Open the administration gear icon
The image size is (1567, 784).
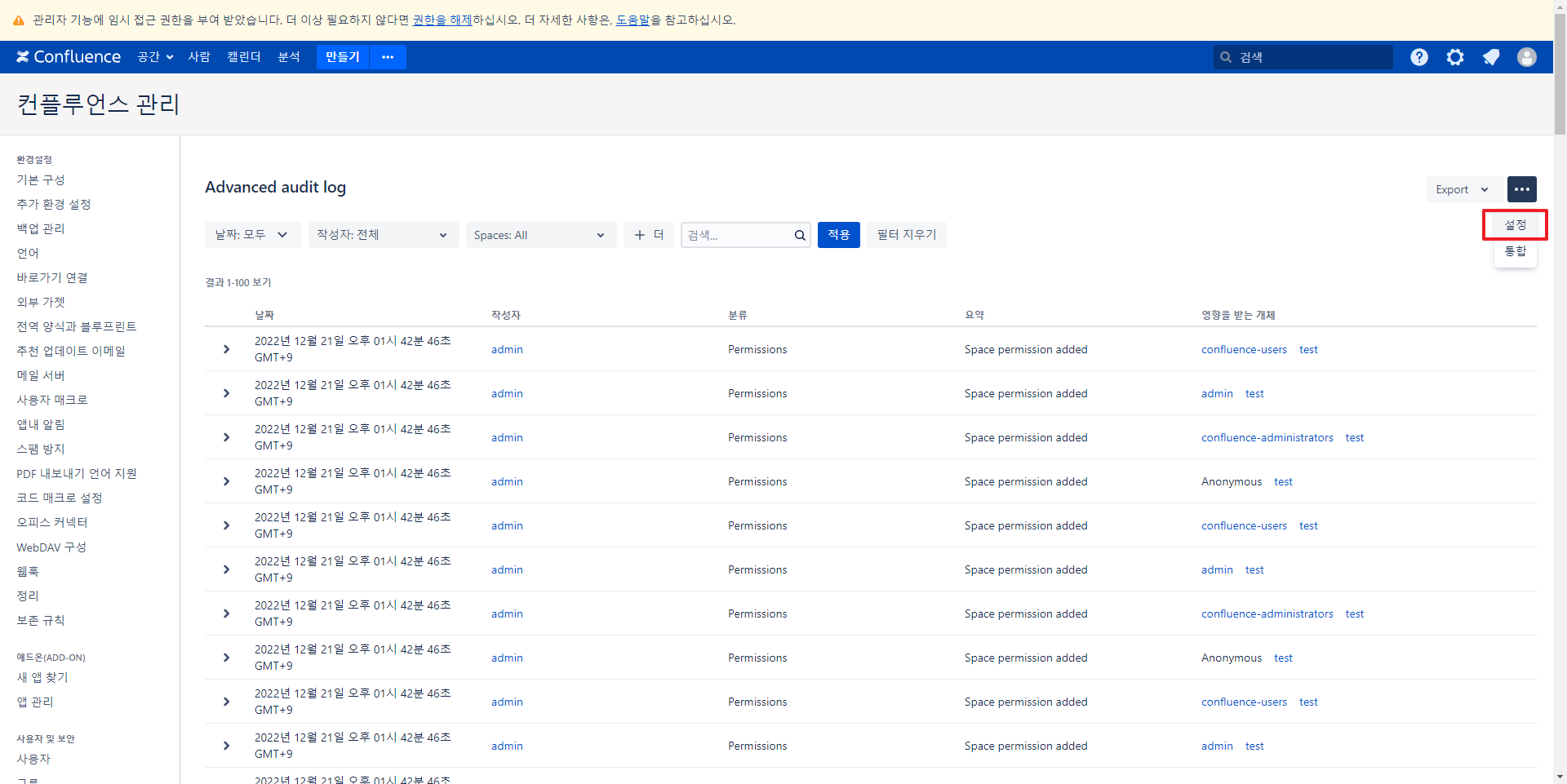point(1455,57)
